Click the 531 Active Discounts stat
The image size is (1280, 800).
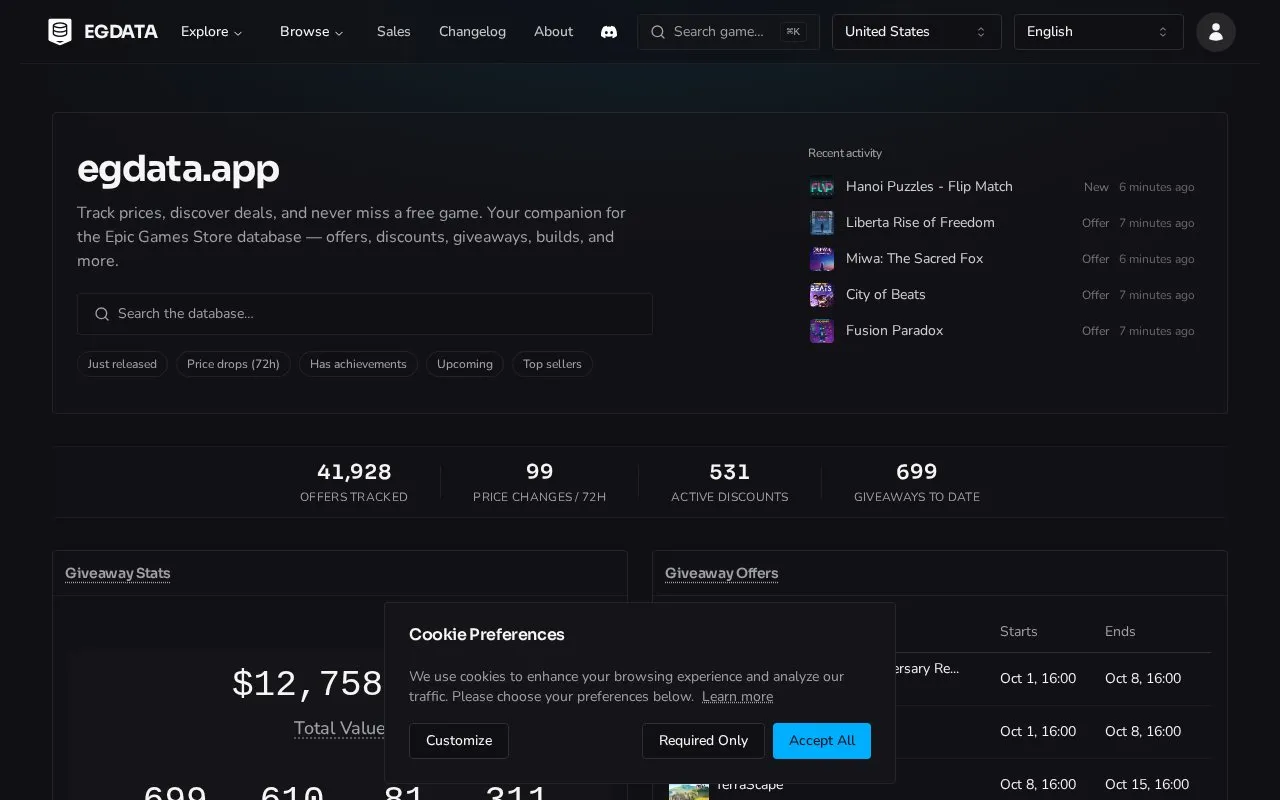[x=730, y=482]
